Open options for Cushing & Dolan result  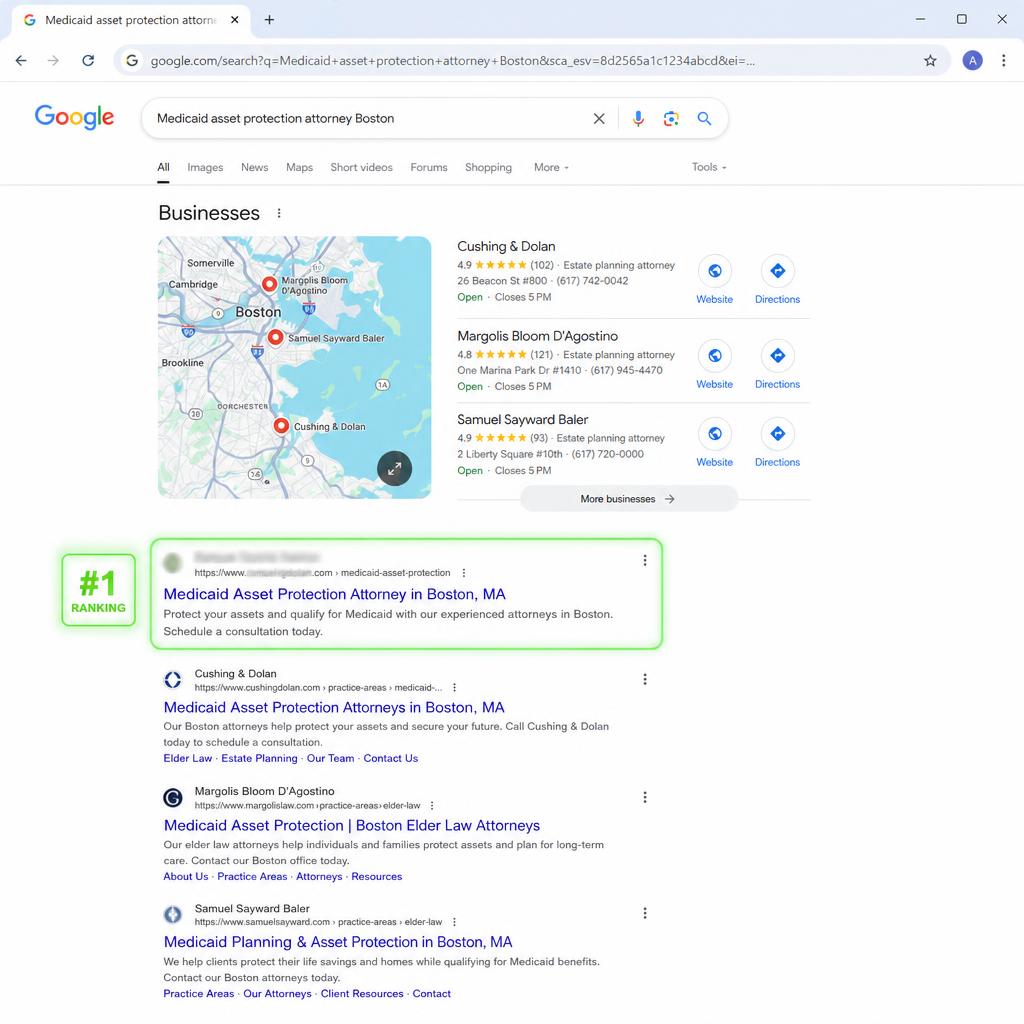coord(645,679)
